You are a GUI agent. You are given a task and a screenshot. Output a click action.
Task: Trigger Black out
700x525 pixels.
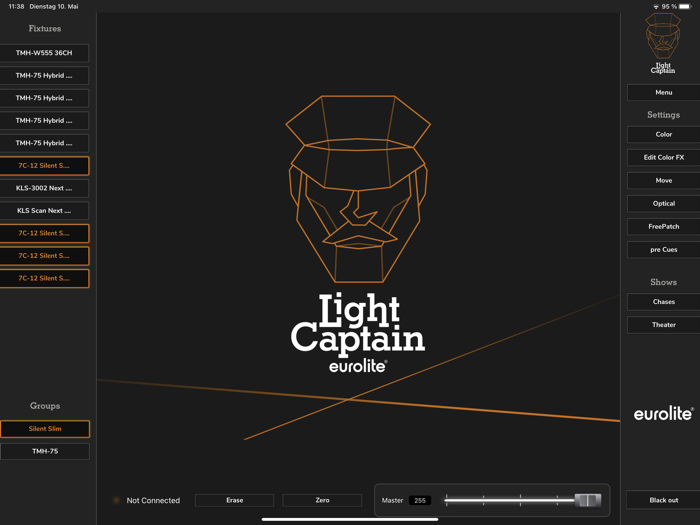tap(663, 500)
